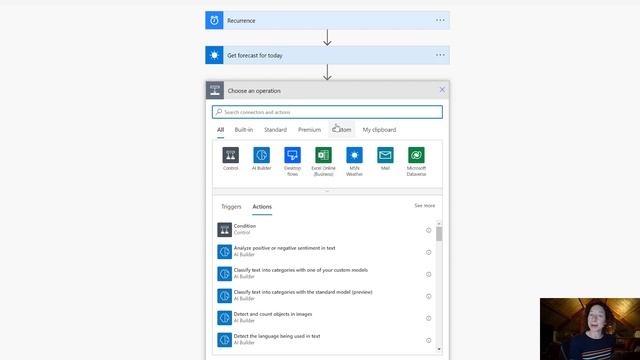
Task: Open the My clipboard tab
Action: pos(379,130)
